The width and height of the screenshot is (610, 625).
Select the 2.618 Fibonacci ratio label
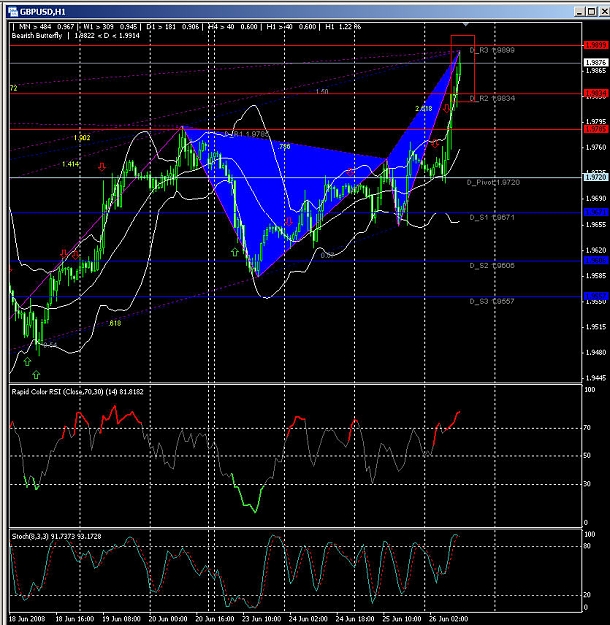point(423,108)
